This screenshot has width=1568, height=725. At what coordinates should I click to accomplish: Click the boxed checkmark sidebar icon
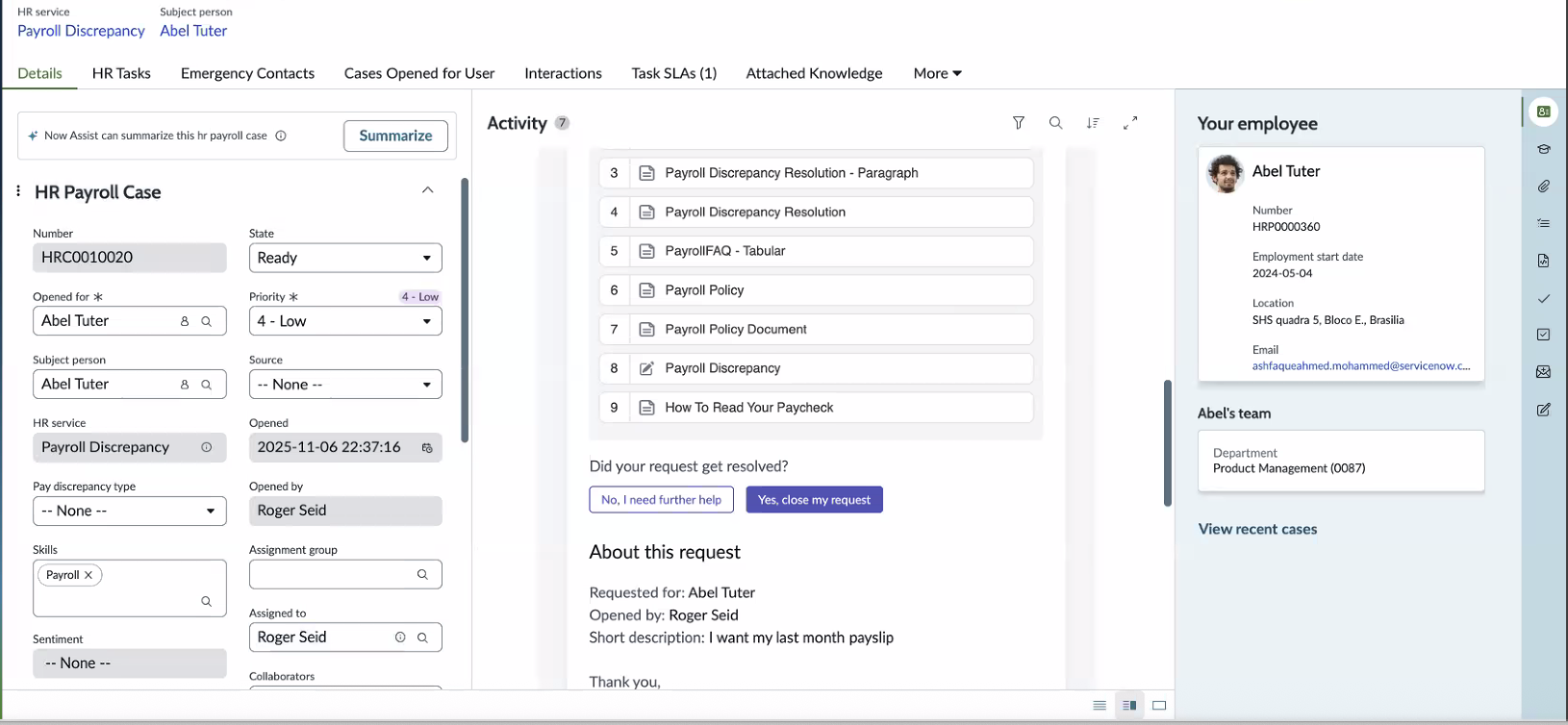tap(1544, 335)
